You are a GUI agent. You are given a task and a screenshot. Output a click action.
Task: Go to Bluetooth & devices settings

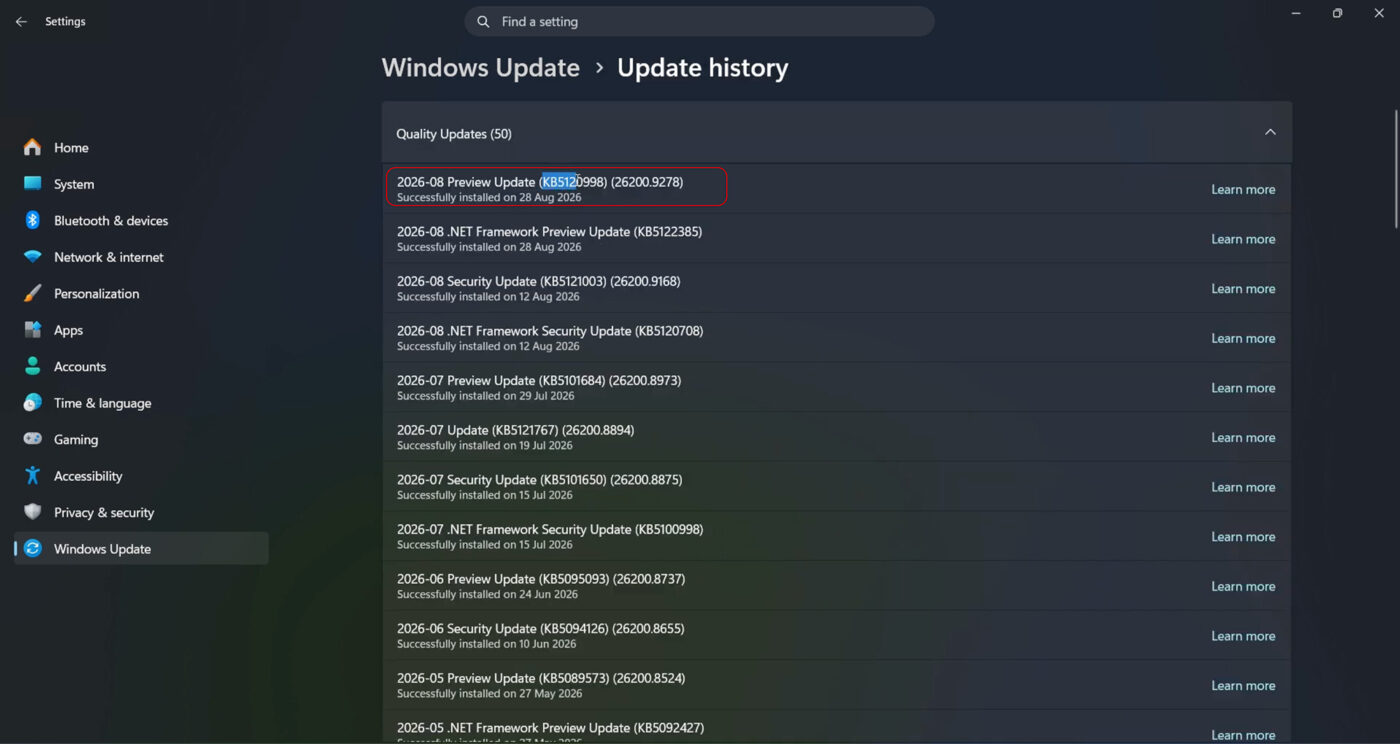pyautogui.click(x=141, y=220)
